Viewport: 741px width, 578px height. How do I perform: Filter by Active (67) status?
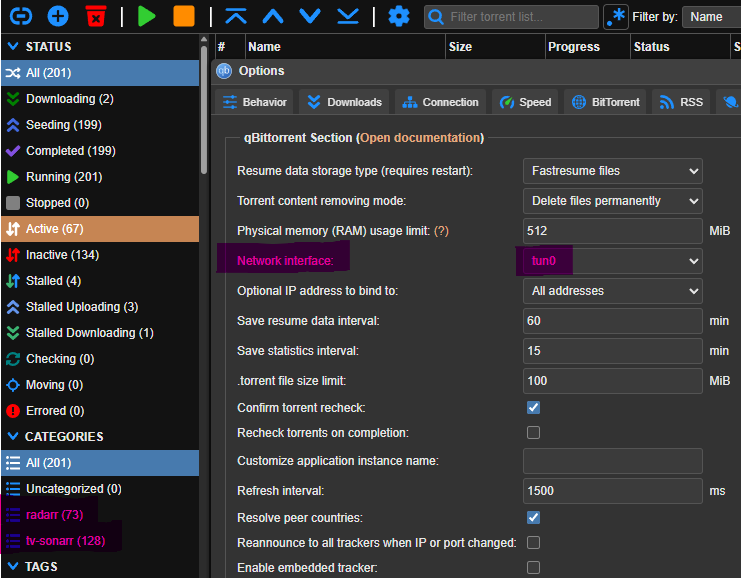(100, 229)
